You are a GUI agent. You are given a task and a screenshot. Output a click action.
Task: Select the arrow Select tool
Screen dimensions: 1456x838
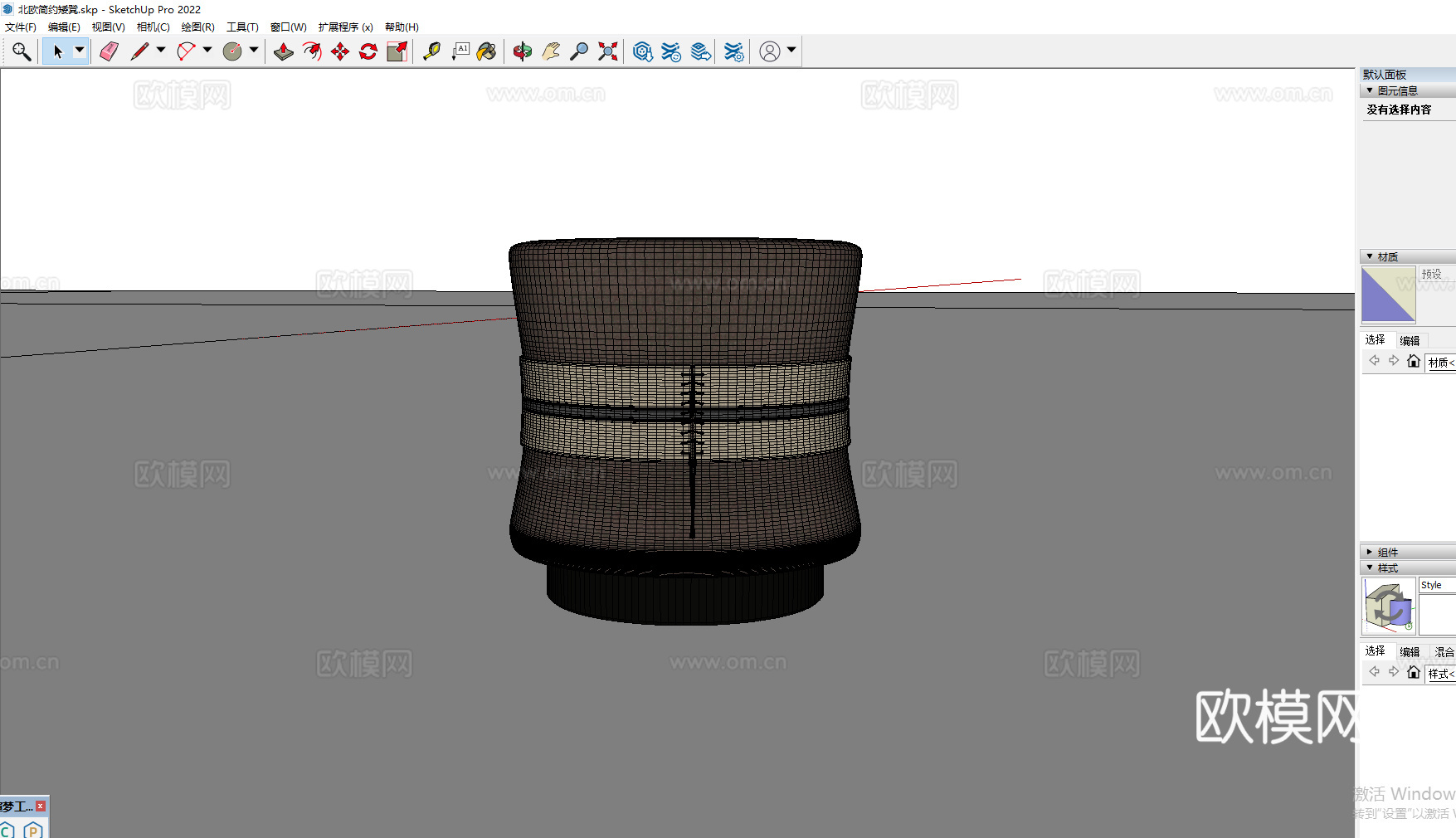58,51
